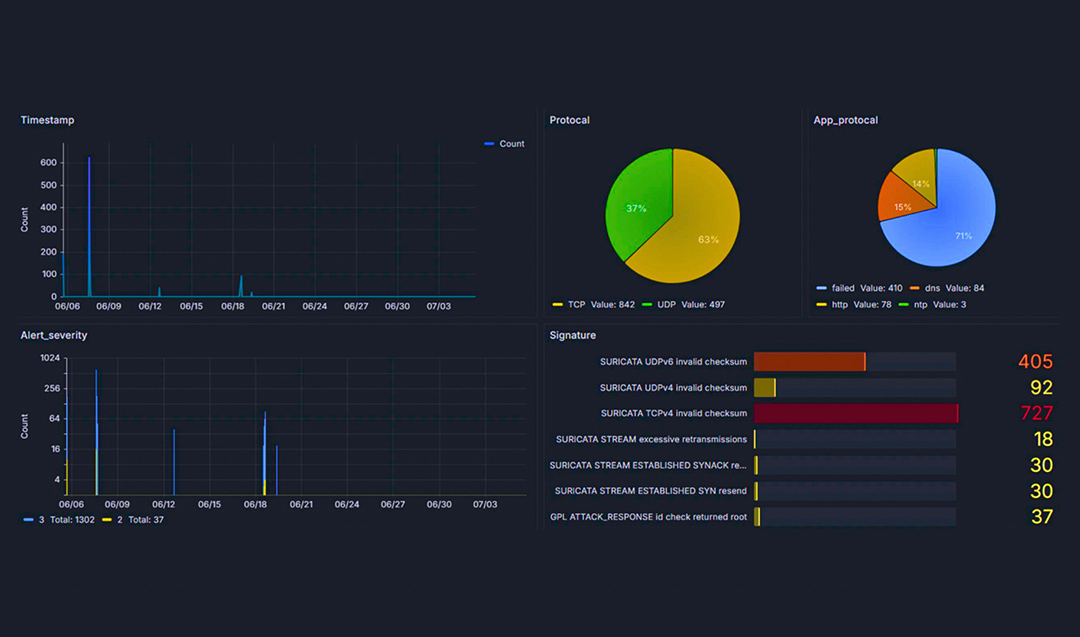Click the 30 value for SYN resend row
Image resolution: width=1080 pixels, height=637 pixels.
click(x=1041, y=491)
